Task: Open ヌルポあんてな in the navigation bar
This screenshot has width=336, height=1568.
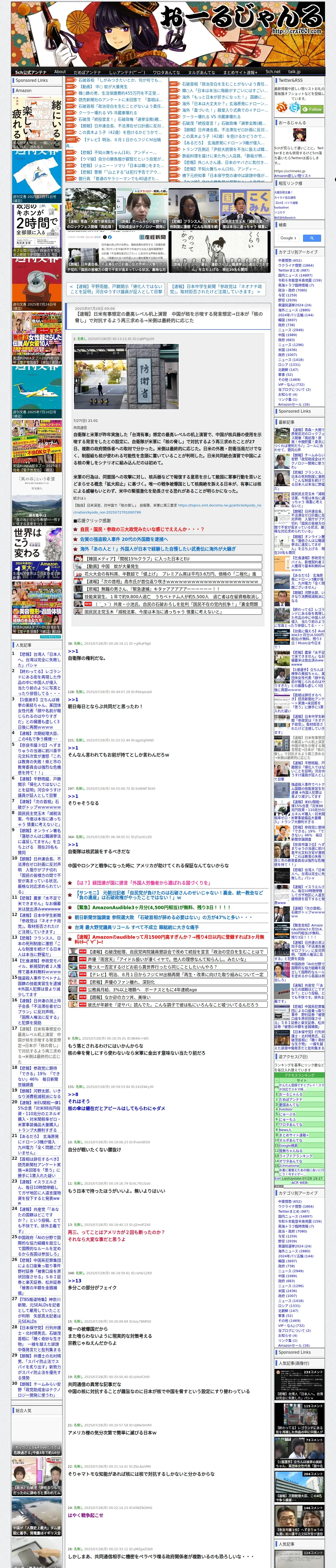Action: (x=201, y=72)
